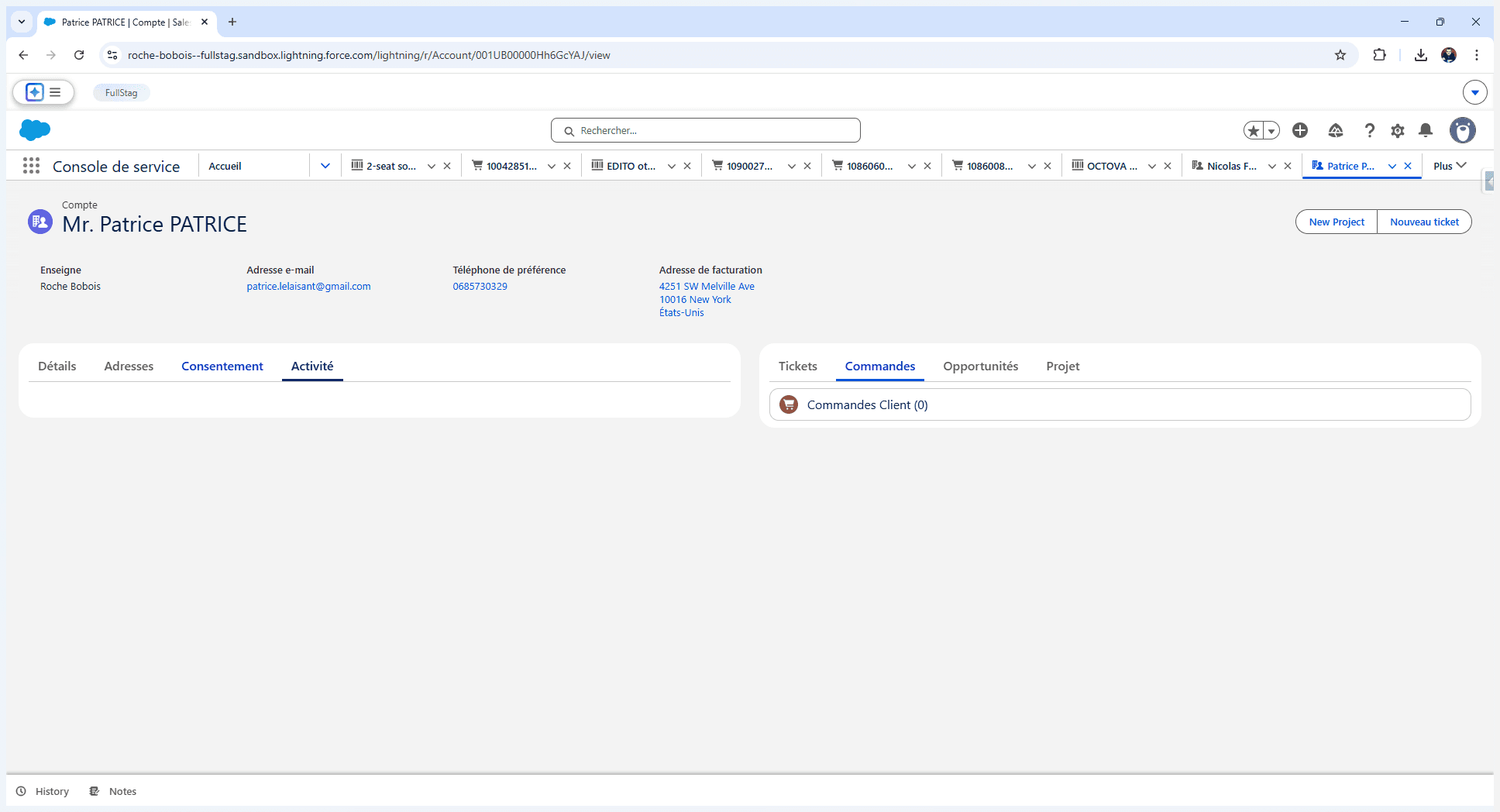The height and width of the screenshot is (812, 1500).
Task: Close the OCTOVA workspace tab
Action: (x=1168, y=166)
